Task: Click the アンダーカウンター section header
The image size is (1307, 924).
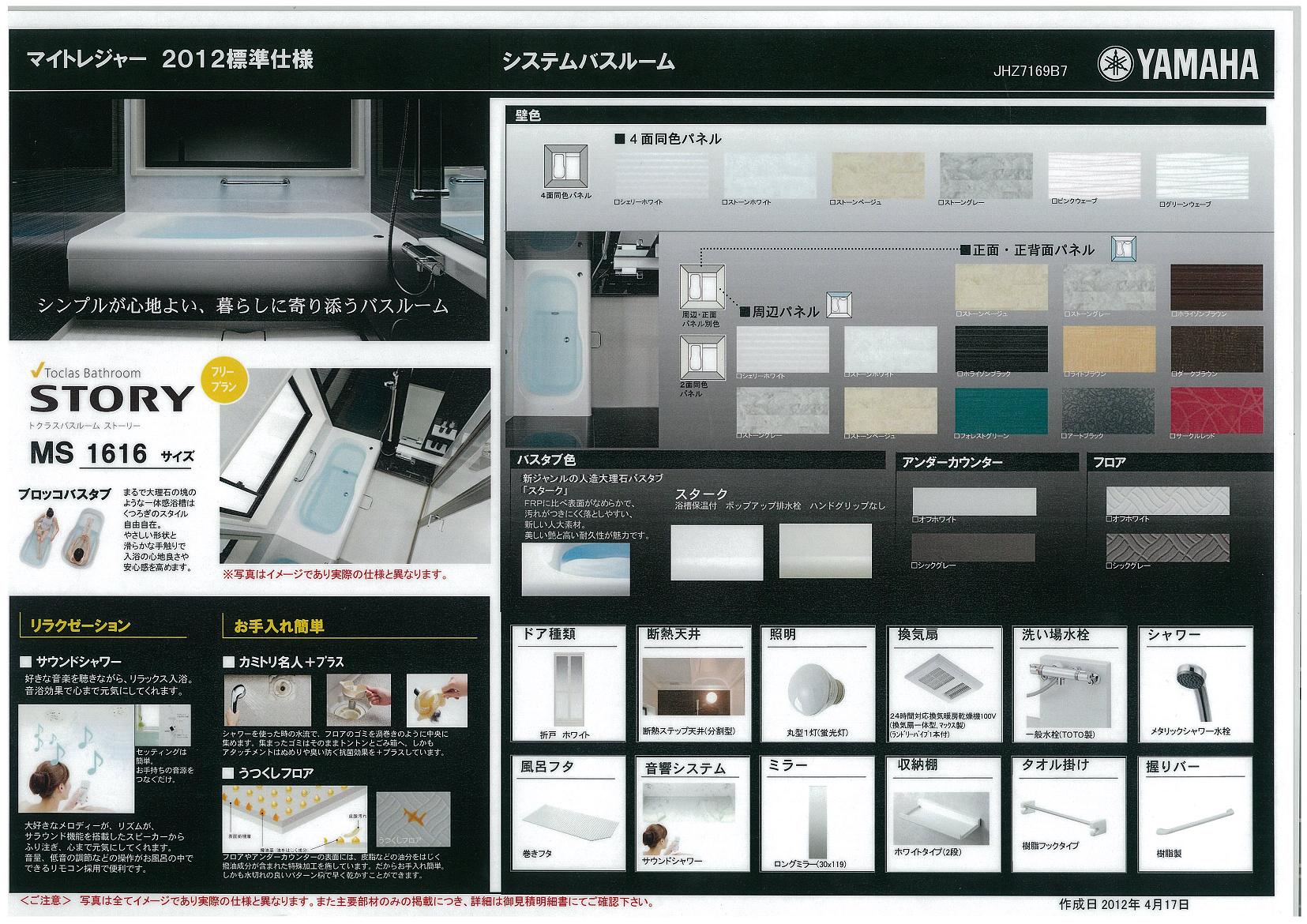Action: [x=987, y=462]
